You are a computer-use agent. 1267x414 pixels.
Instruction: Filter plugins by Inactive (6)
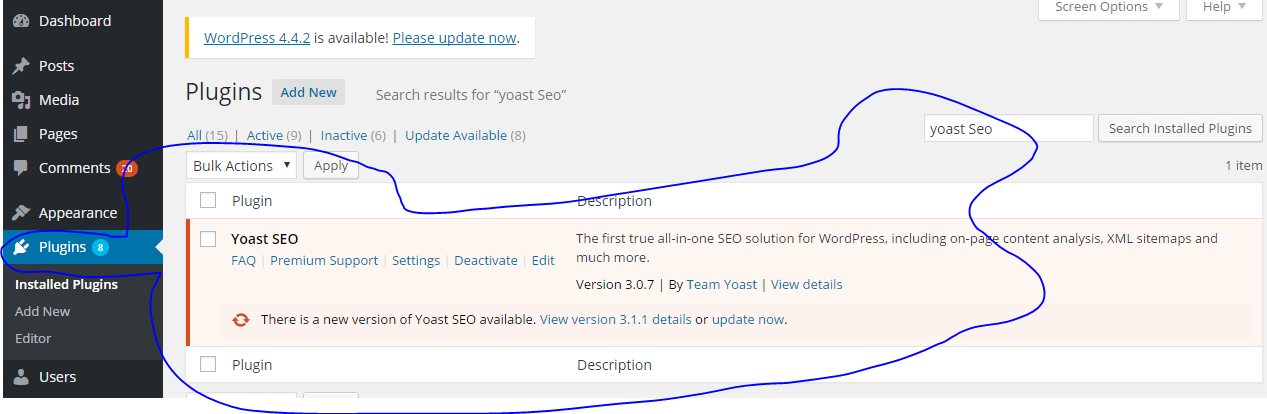(x=353, y=135)
